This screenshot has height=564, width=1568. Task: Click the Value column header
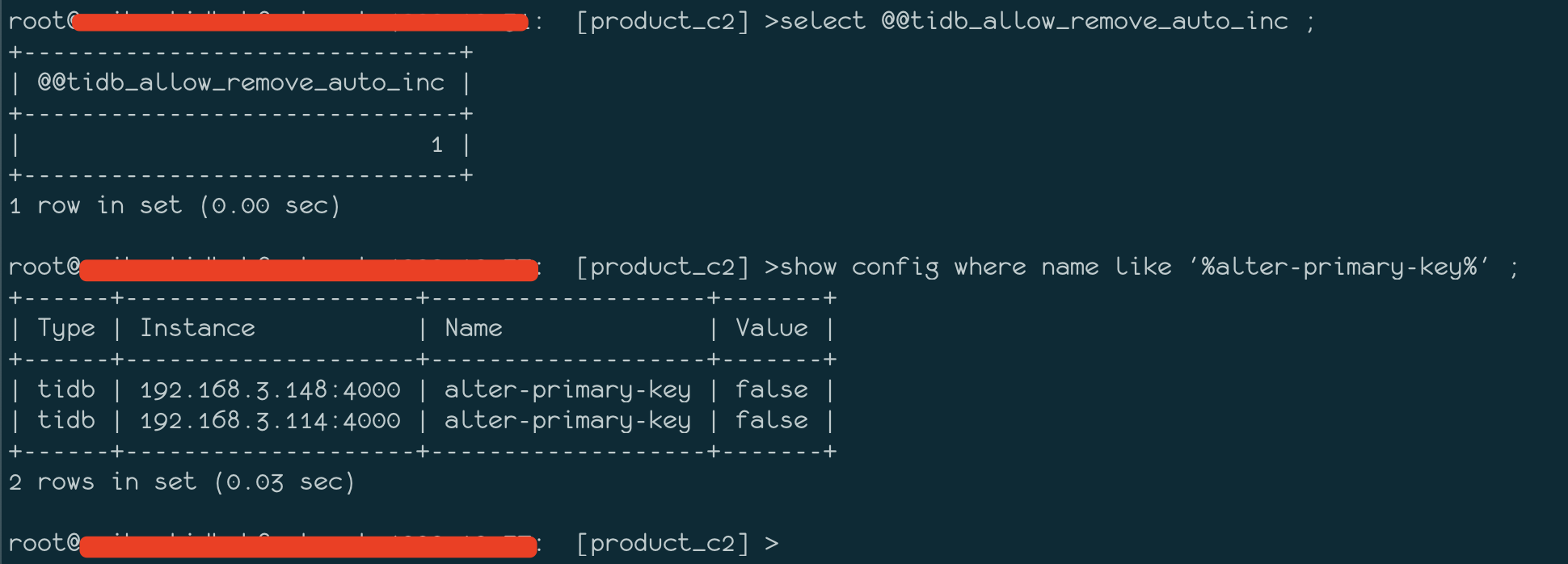tap(771, 328)
